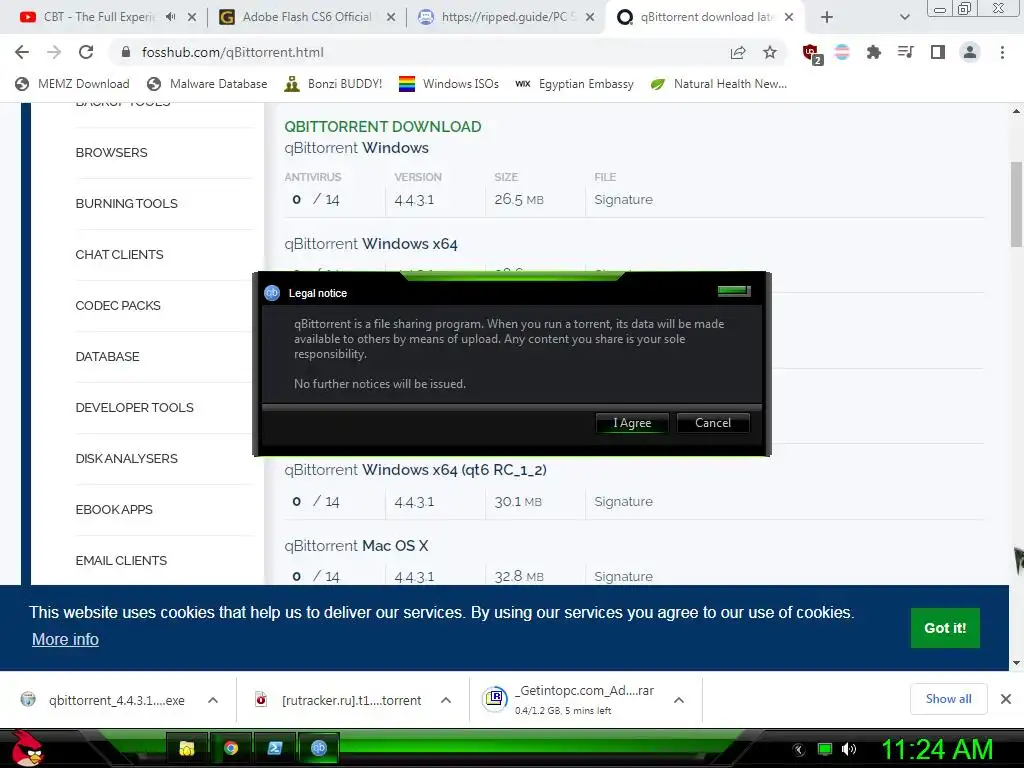Click Cancel in Legal notice dialog

tap(712, 423)
